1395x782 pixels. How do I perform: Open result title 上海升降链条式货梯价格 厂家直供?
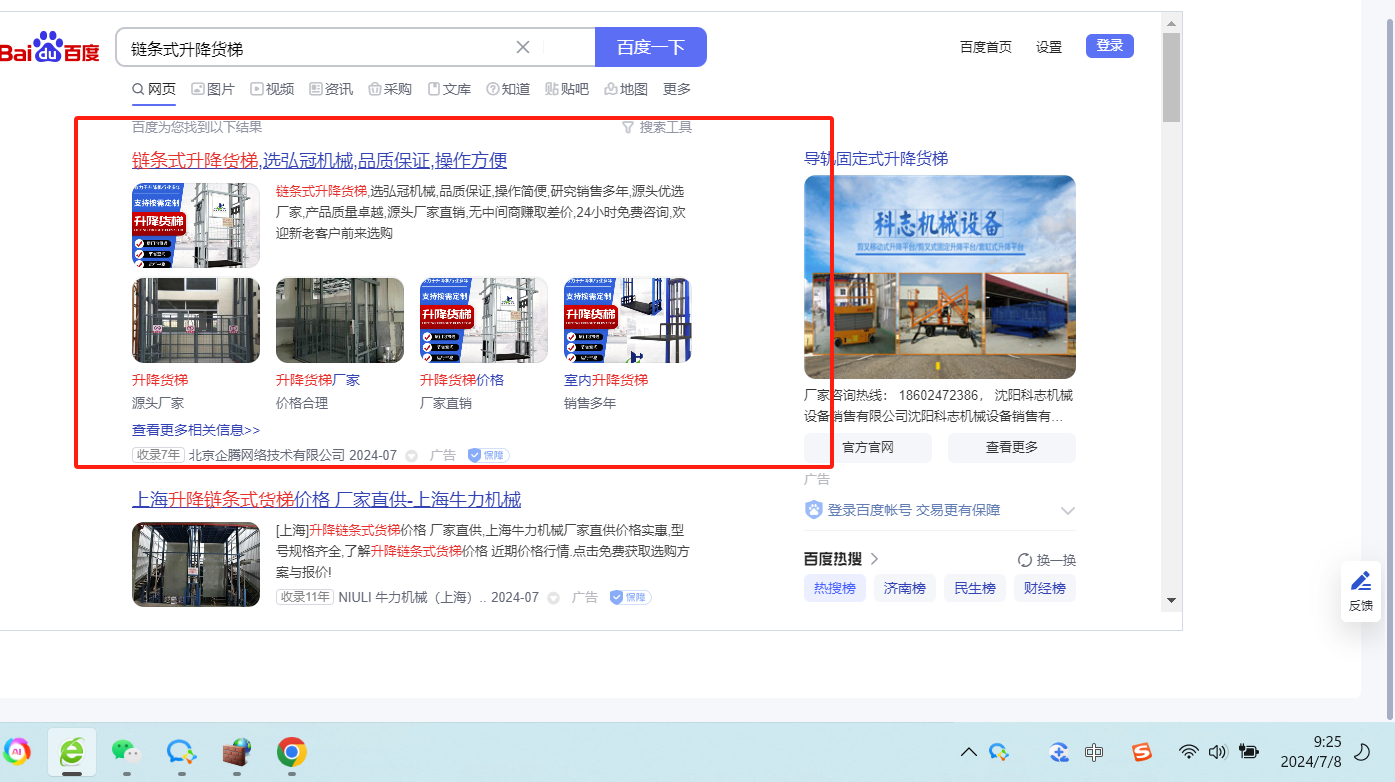click(327, 500)
